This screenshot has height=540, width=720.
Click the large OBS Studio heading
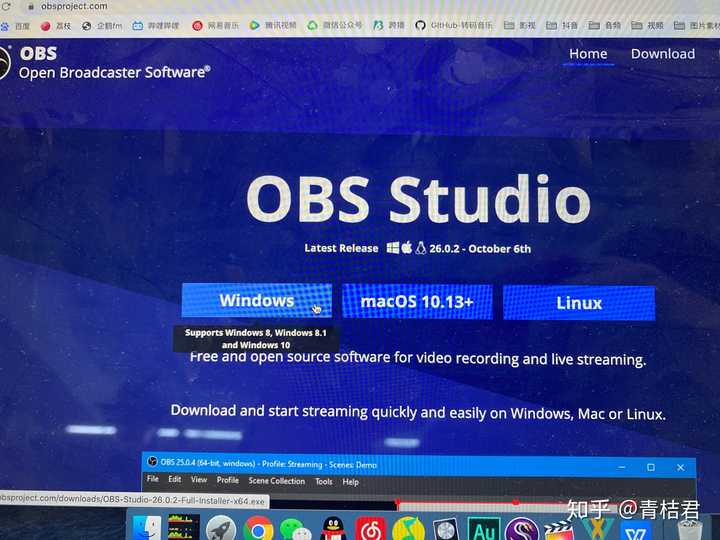pyautogui.click(x=418, y=199)
